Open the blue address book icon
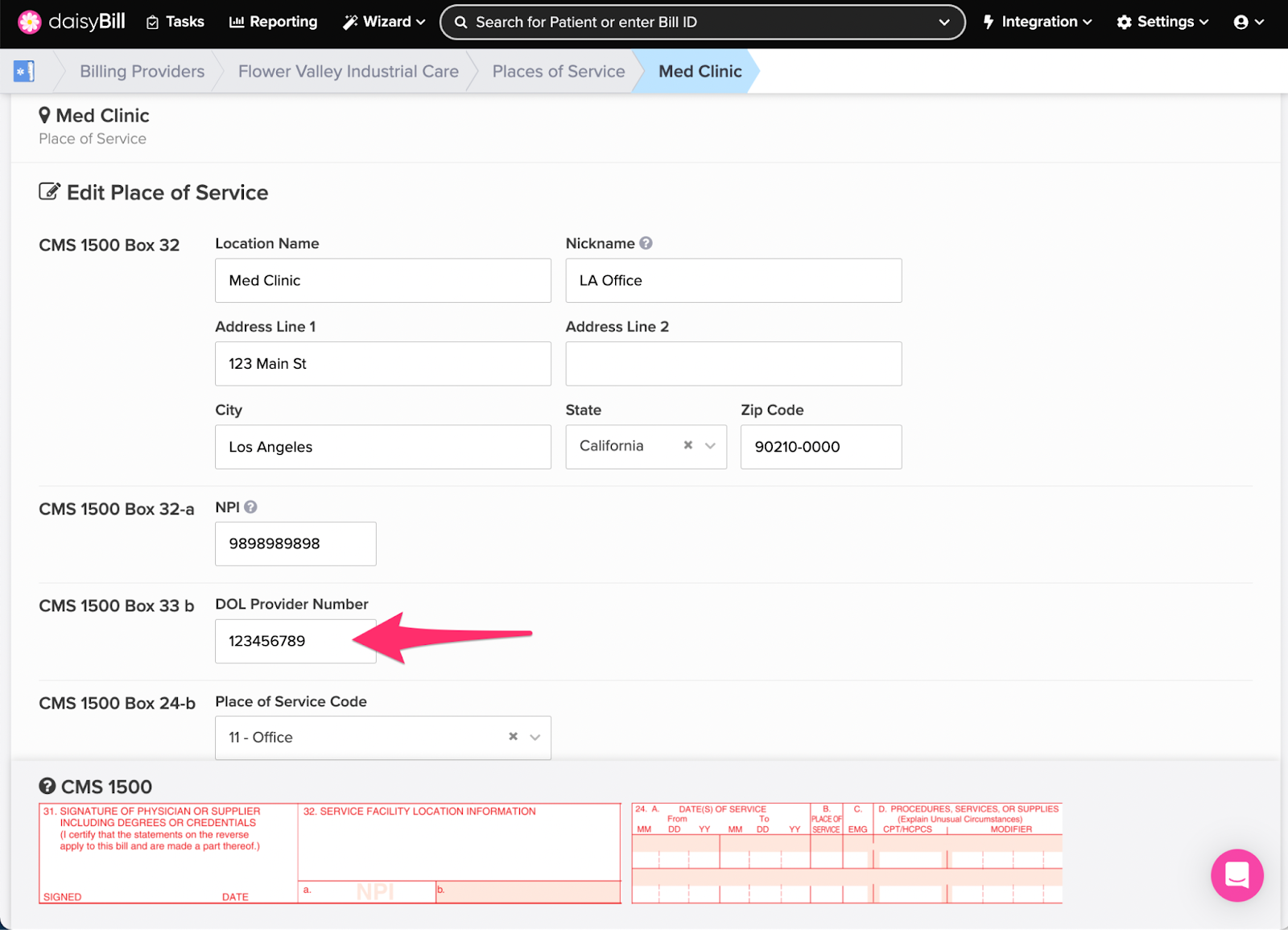 [24, 71]
